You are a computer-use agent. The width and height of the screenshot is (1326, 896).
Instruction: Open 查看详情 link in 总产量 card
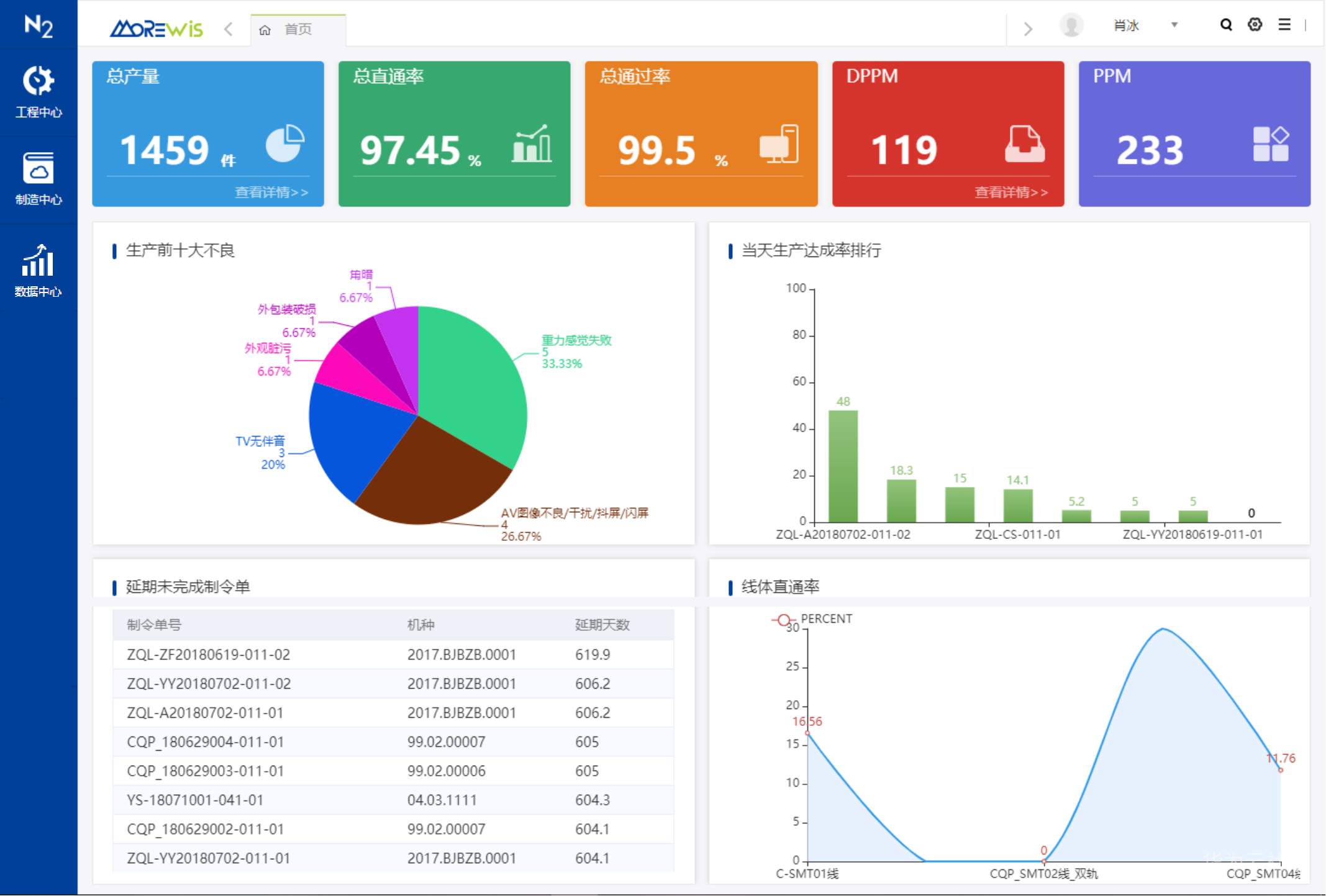click(271, 192)
